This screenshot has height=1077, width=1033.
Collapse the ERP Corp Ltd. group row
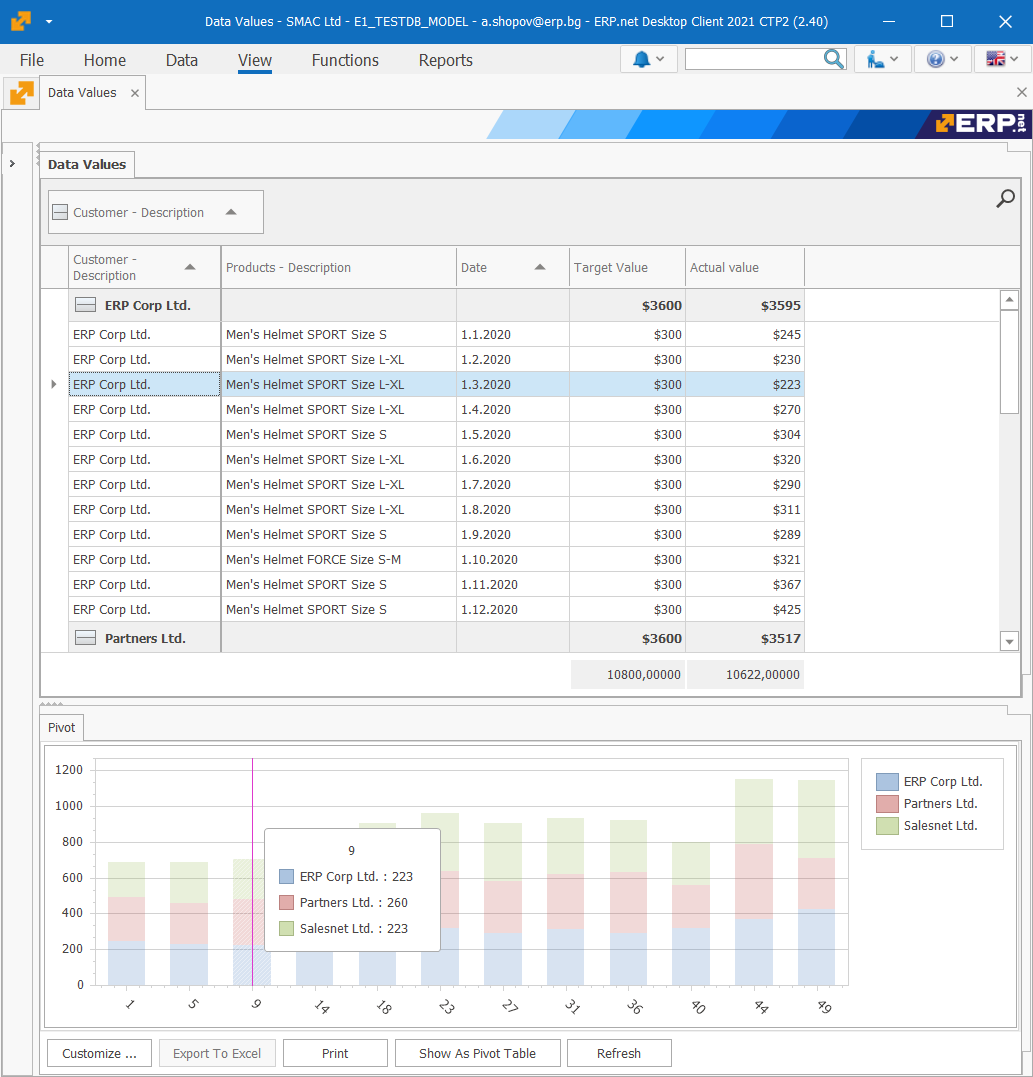(x=85, y=305)
